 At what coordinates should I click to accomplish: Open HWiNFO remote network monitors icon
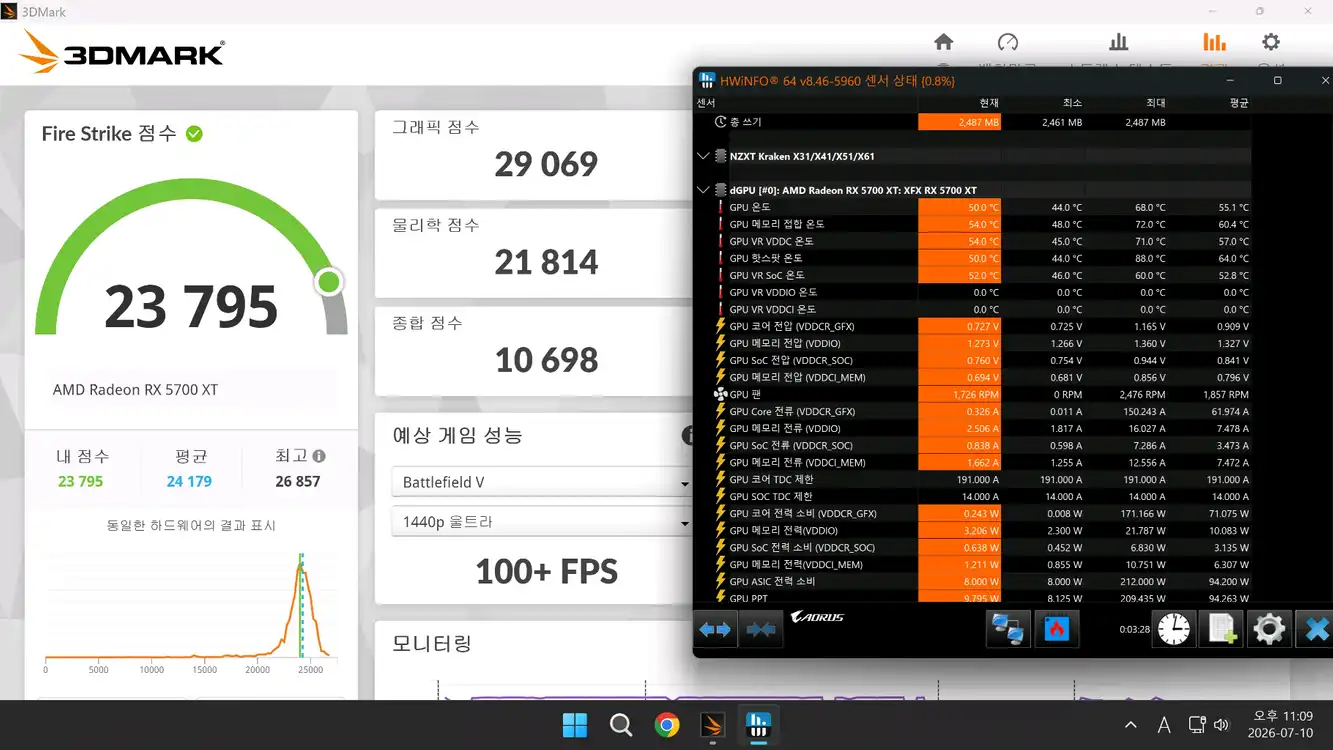[1007, 629]
